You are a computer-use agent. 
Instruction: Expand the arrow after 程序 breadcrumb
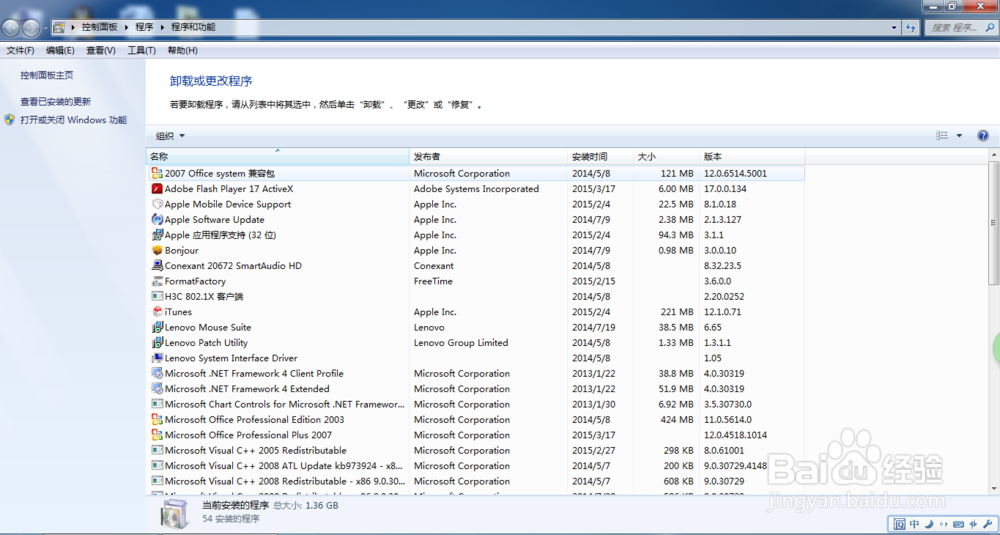coord(163,27)
